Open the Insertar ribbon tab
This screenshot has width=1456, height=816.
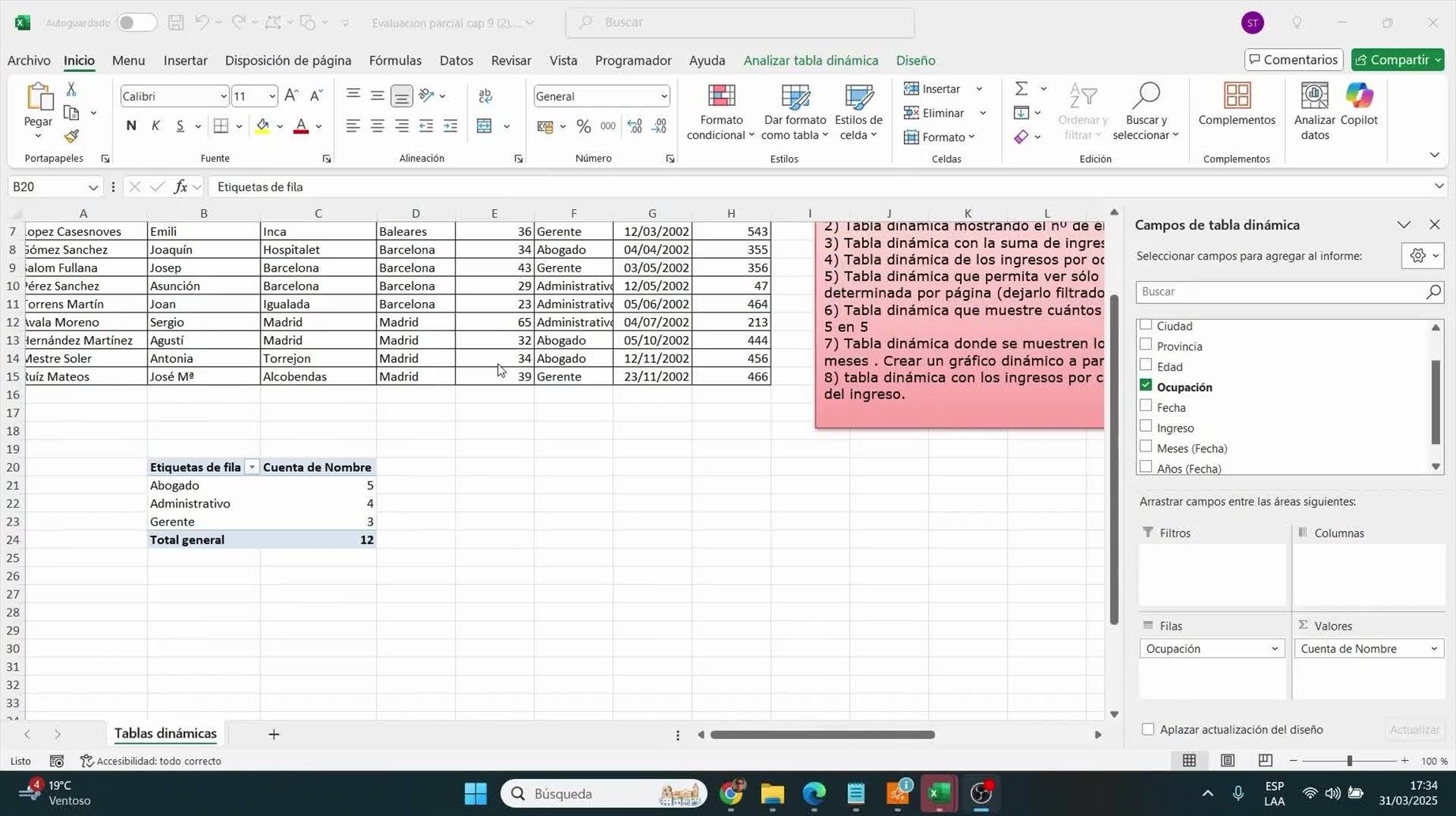click(x=185, y=60)
